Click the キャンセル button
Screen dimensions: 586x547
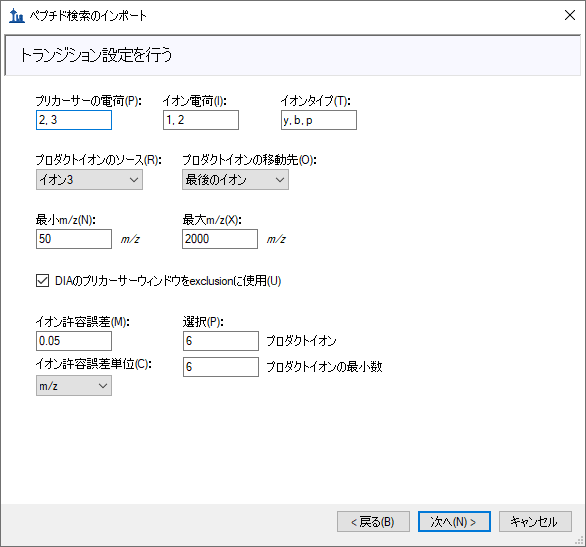point(535,522)
